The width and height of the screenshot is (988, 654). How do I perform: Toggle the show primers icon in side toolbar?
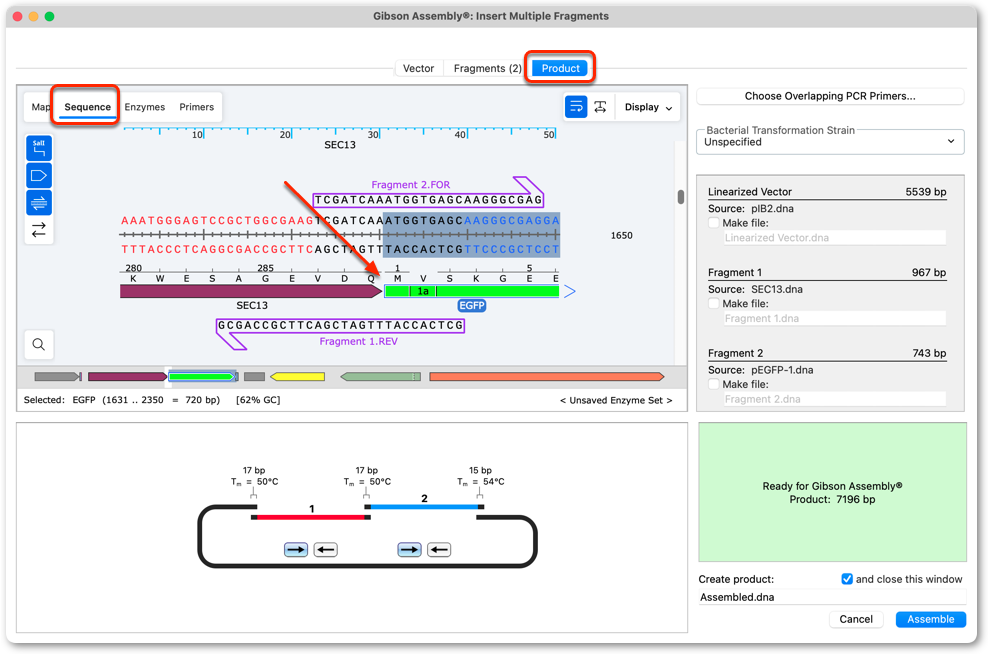tap(38, 202)
